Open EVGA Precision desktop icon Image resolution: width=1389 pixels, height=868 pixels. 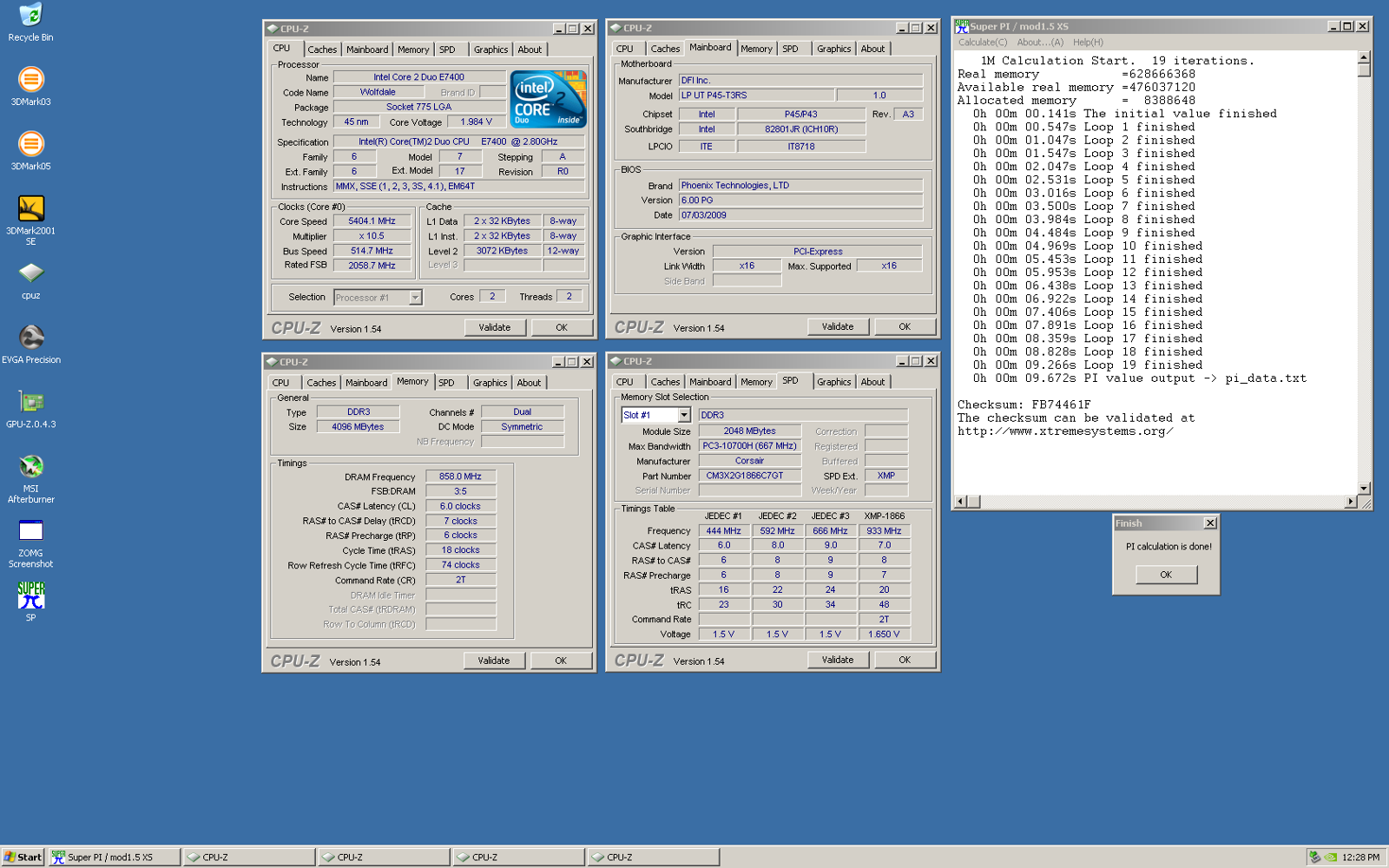click(x=30, y=345)
